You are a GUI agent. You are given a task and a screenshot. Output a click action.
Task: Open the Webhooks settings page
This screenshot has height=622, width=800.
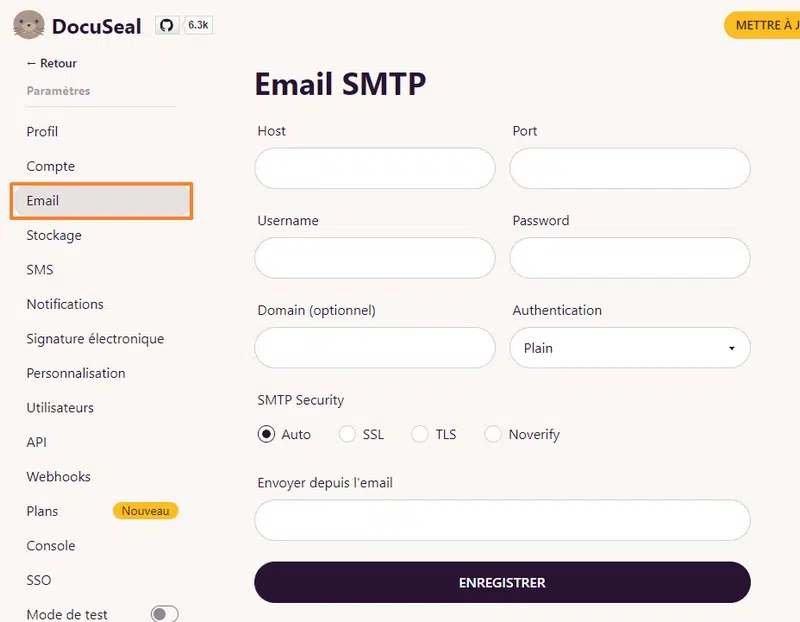click(58, 477)
